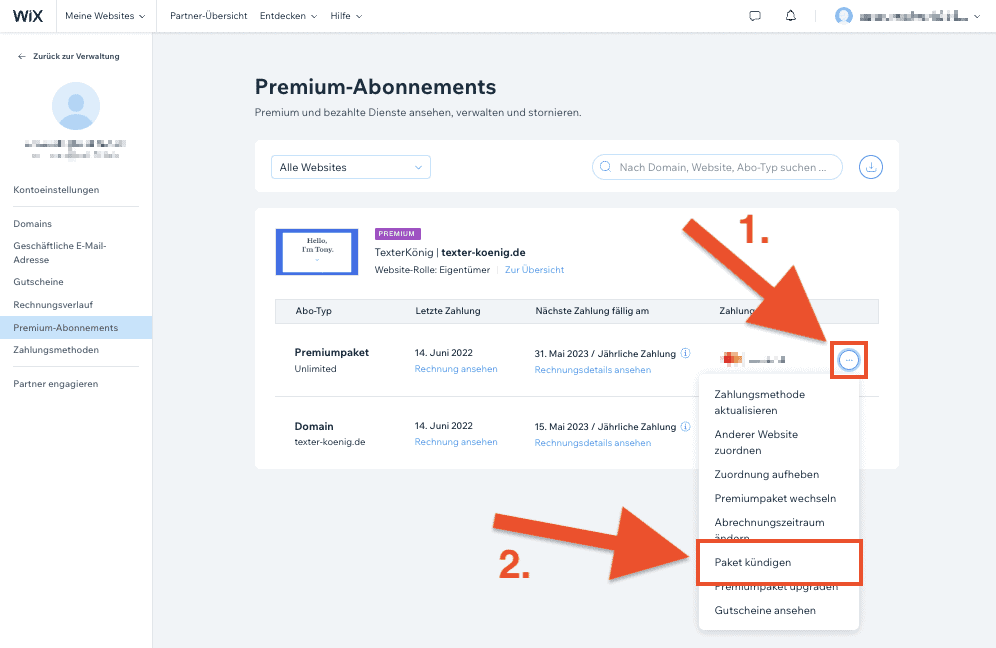
Task: Open Domains in sidebar
Action: tap(32, 224)
